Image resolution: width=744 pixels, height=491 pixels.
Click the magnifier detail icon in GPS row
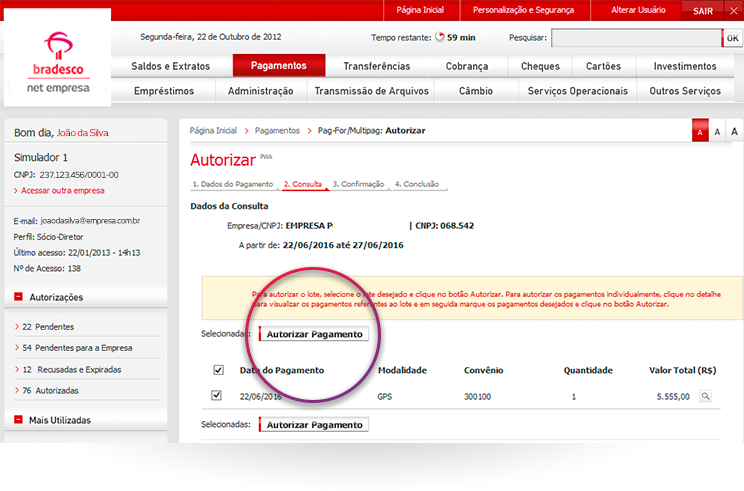point(705,397)
